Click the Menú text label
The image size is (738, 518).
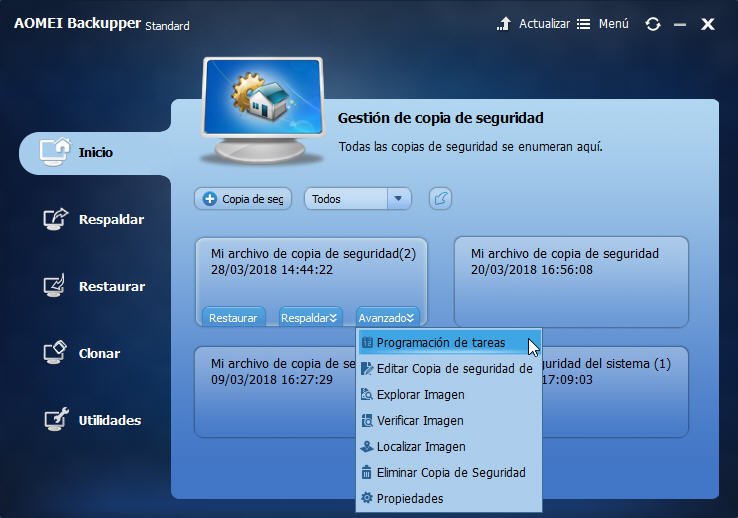point(614,24)
